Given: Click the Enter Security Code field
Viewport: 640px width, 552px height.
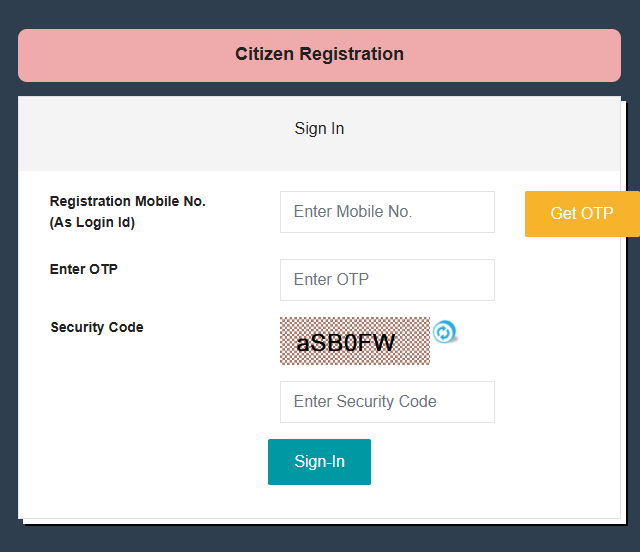Looking at the screenshot, I should pos(387,402).
